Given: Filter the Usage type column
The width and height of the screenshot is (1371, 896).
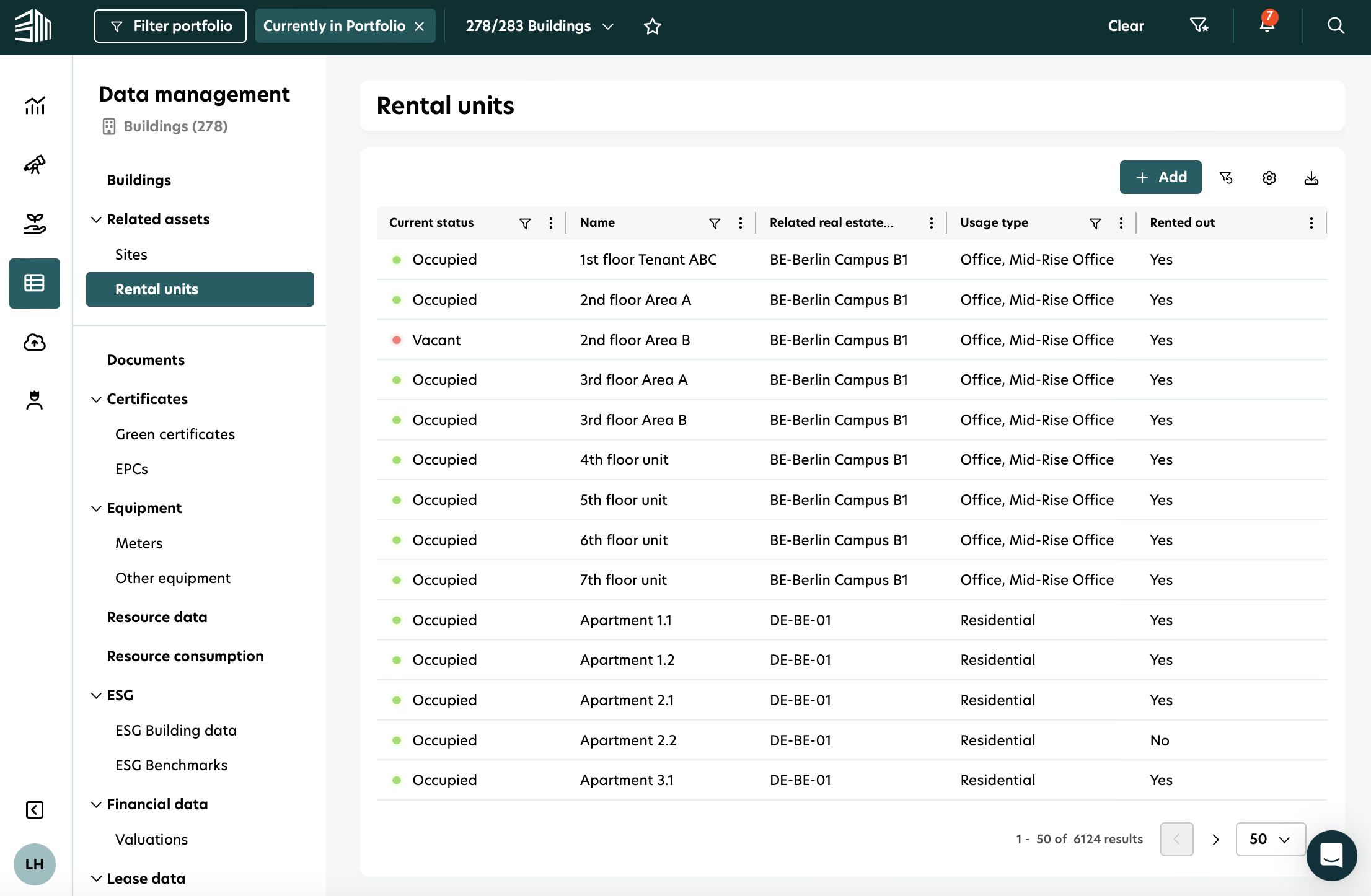Looking at the screenshot, I should point(1095,223).
